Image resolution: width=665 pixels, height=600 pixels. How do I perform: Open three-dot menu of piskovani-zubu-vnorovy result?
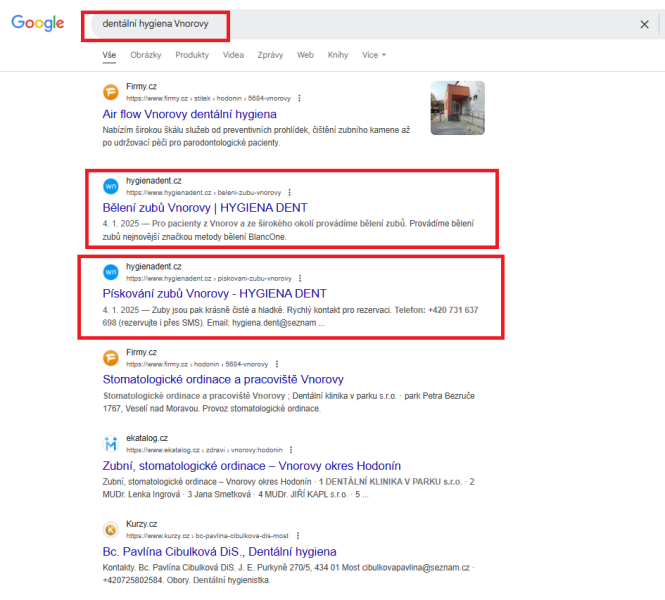pyautogui.click(x=300, y=278)
